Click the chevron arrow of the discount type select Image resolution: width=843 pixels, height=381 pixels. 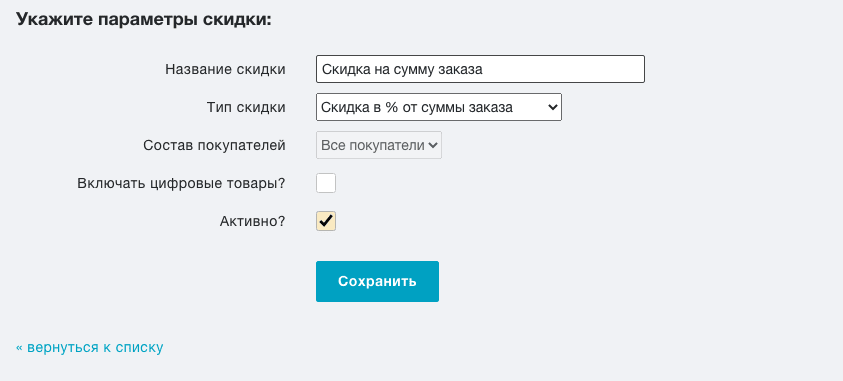(x=553, y=107)
